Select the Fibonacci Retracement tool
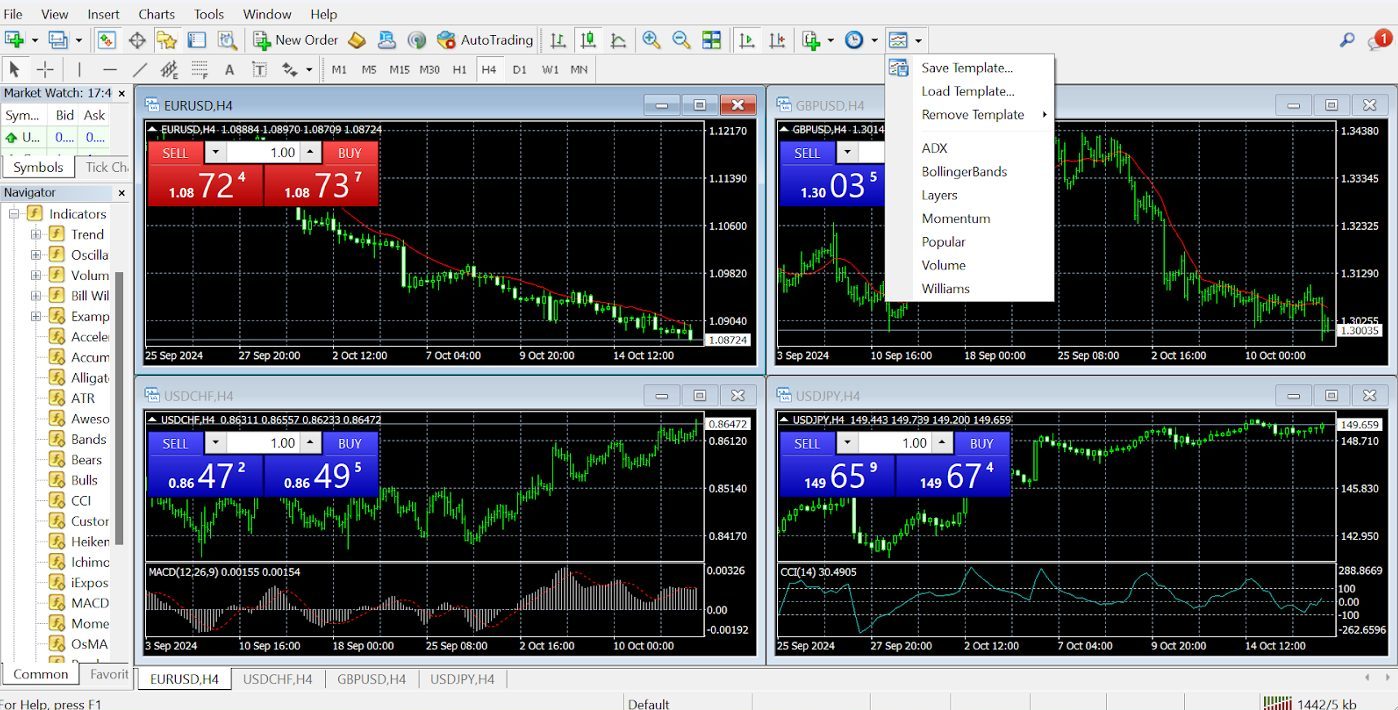 tap(199, 69)
